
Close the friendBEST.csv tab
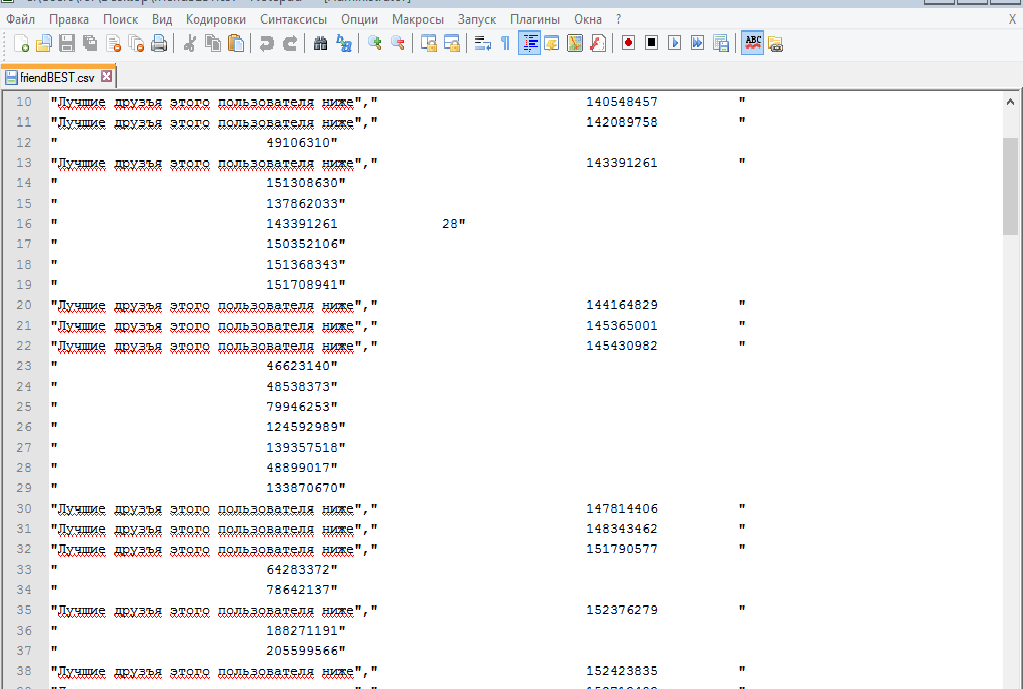[106, 77]
